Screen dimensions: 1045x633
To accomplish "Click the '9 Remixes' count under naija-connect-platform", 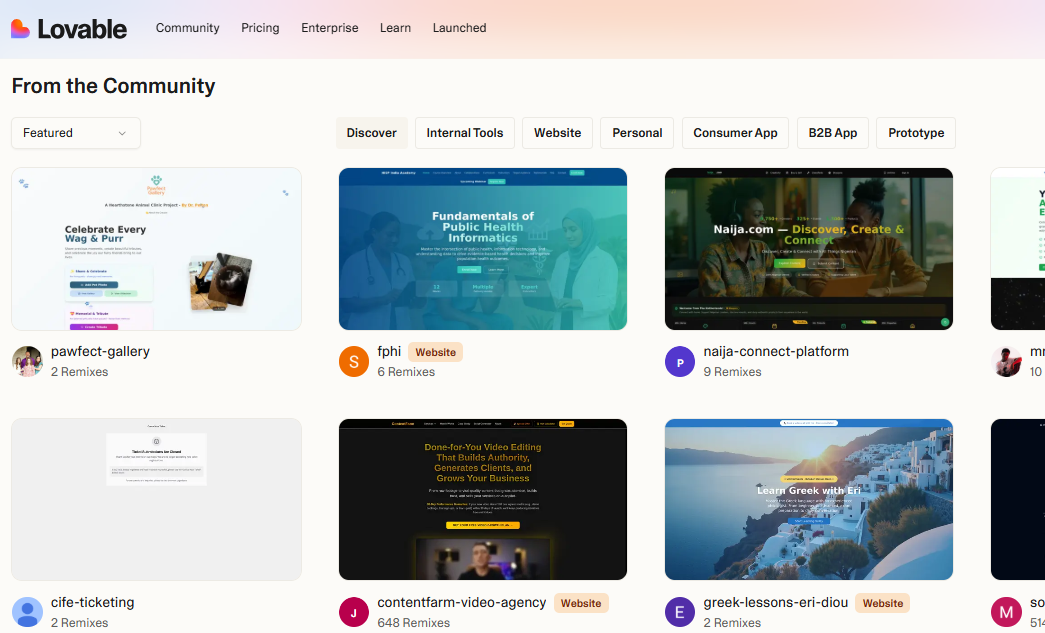I will [732, 372].
